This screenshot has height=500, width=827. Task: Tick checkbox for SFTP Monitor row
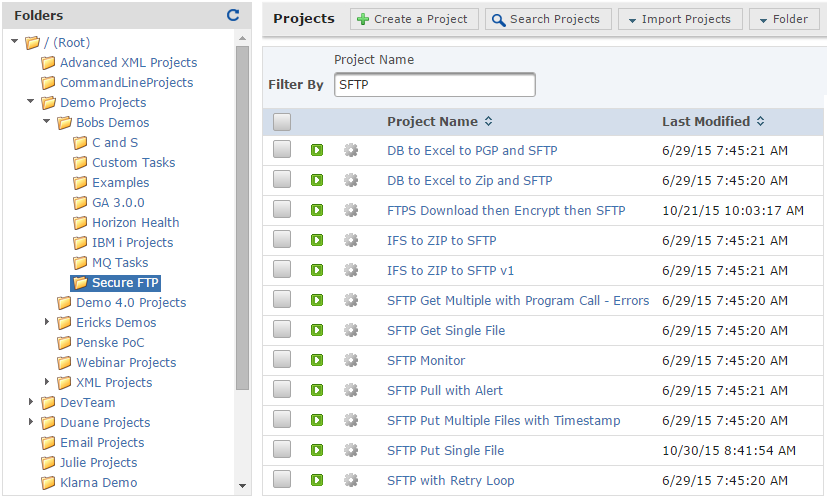click(282, 361)
